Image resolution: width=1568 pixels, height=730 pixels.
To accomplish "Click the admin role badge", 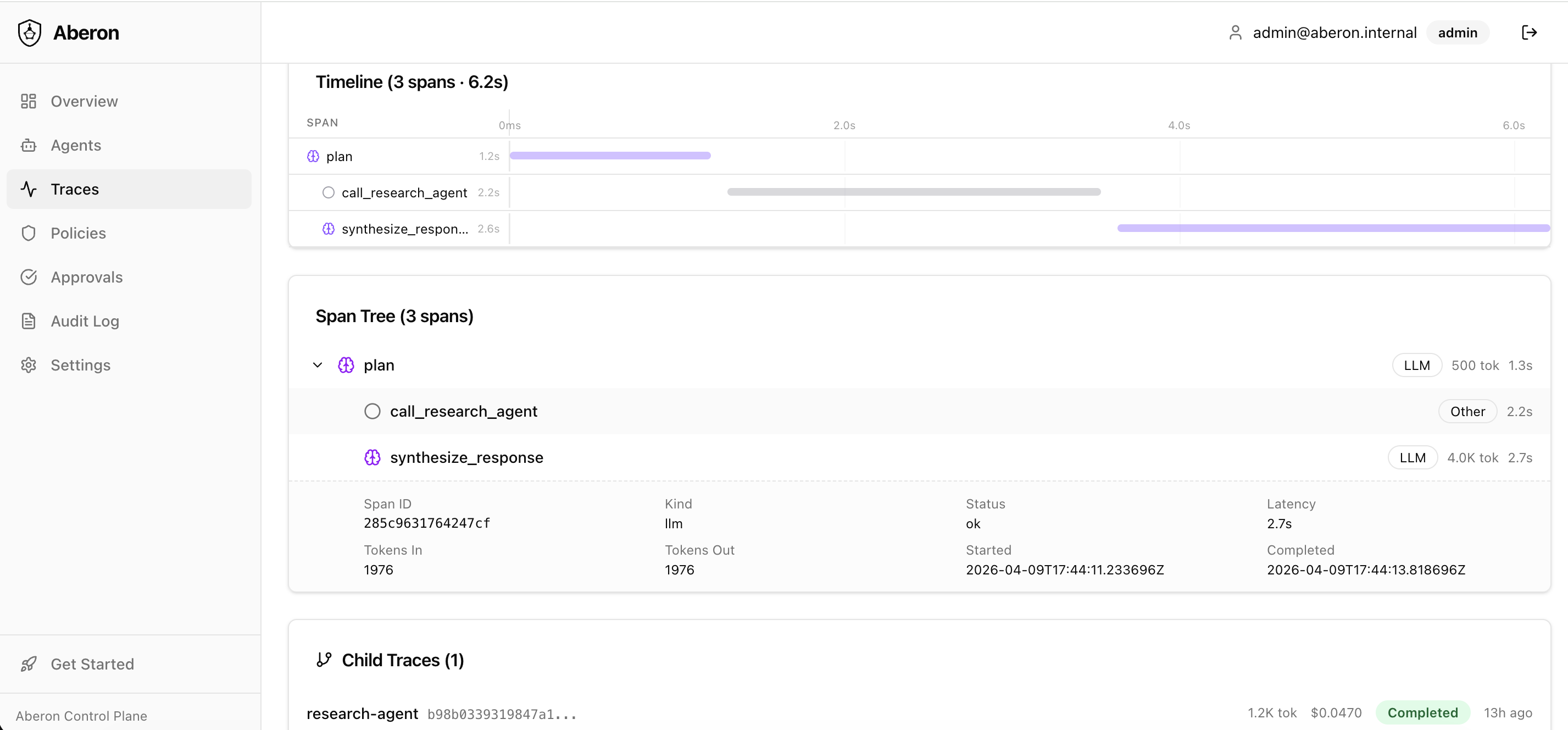I will 1456,32.
